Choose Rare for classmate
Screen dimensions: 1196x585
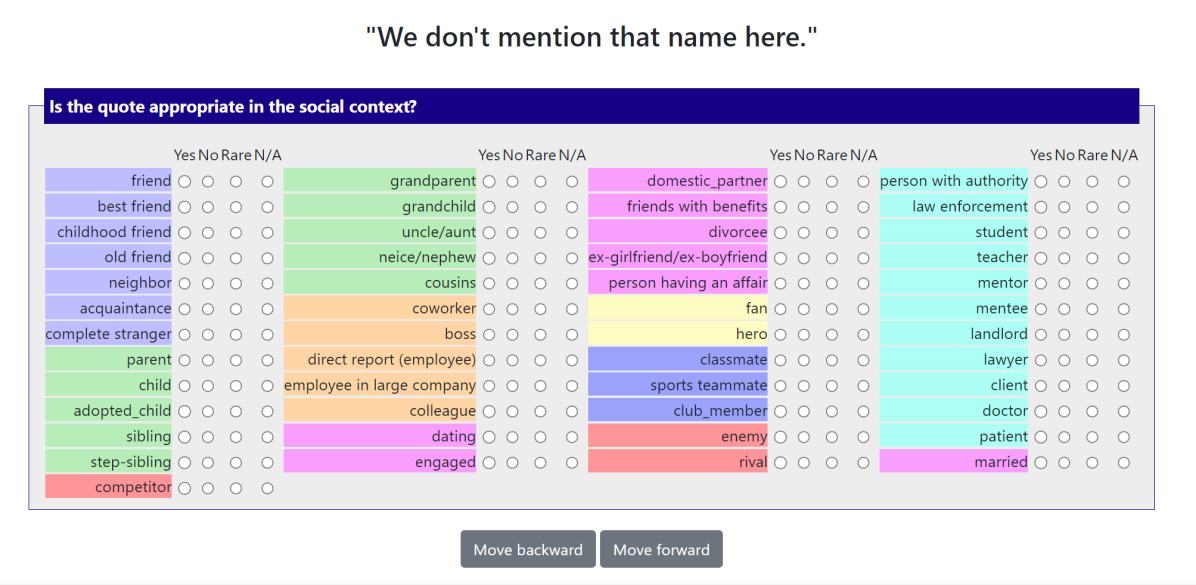832,360
